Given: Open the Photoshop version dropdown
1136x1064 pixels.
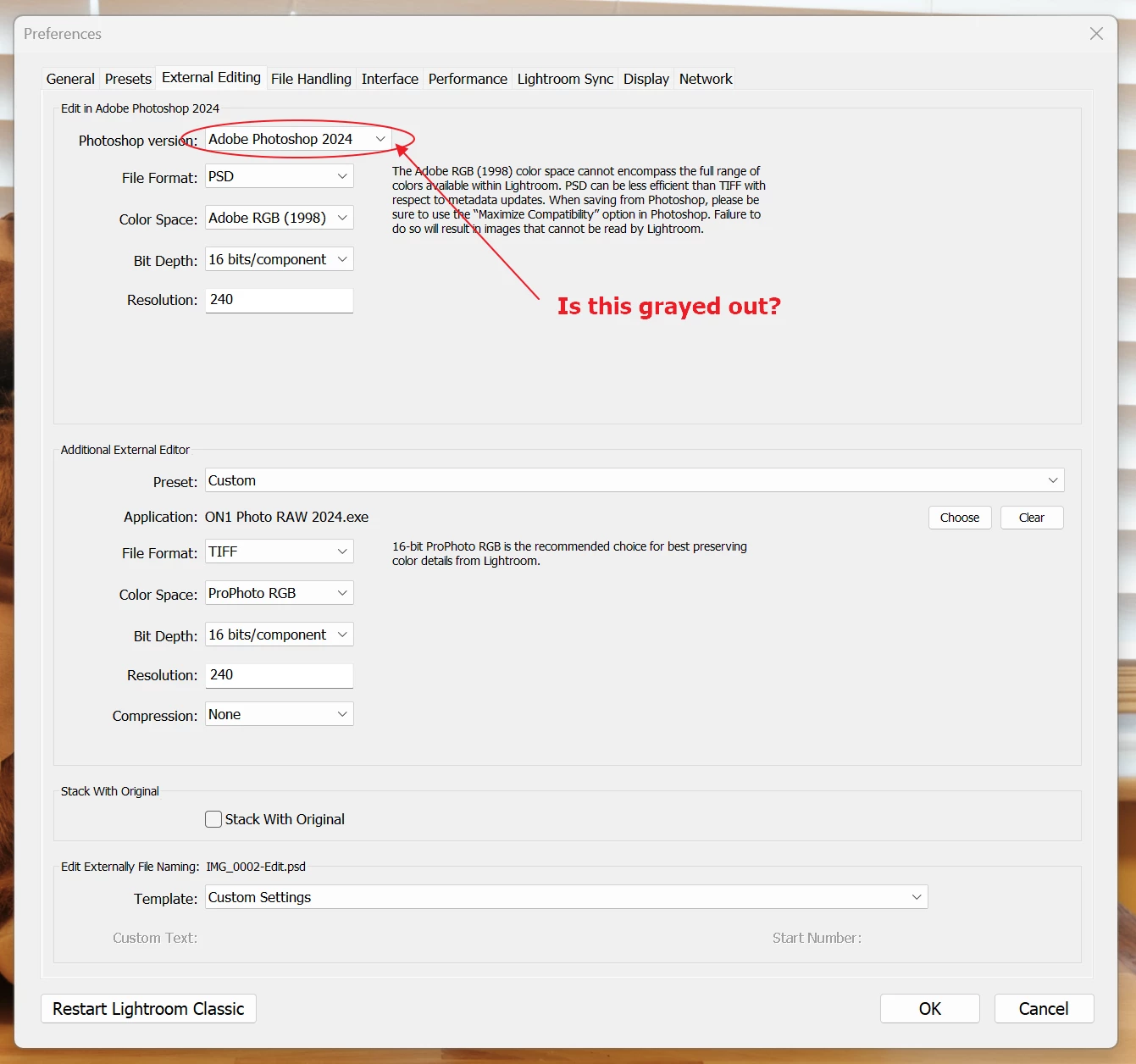Looking at the screenshot, I should 298,139.
